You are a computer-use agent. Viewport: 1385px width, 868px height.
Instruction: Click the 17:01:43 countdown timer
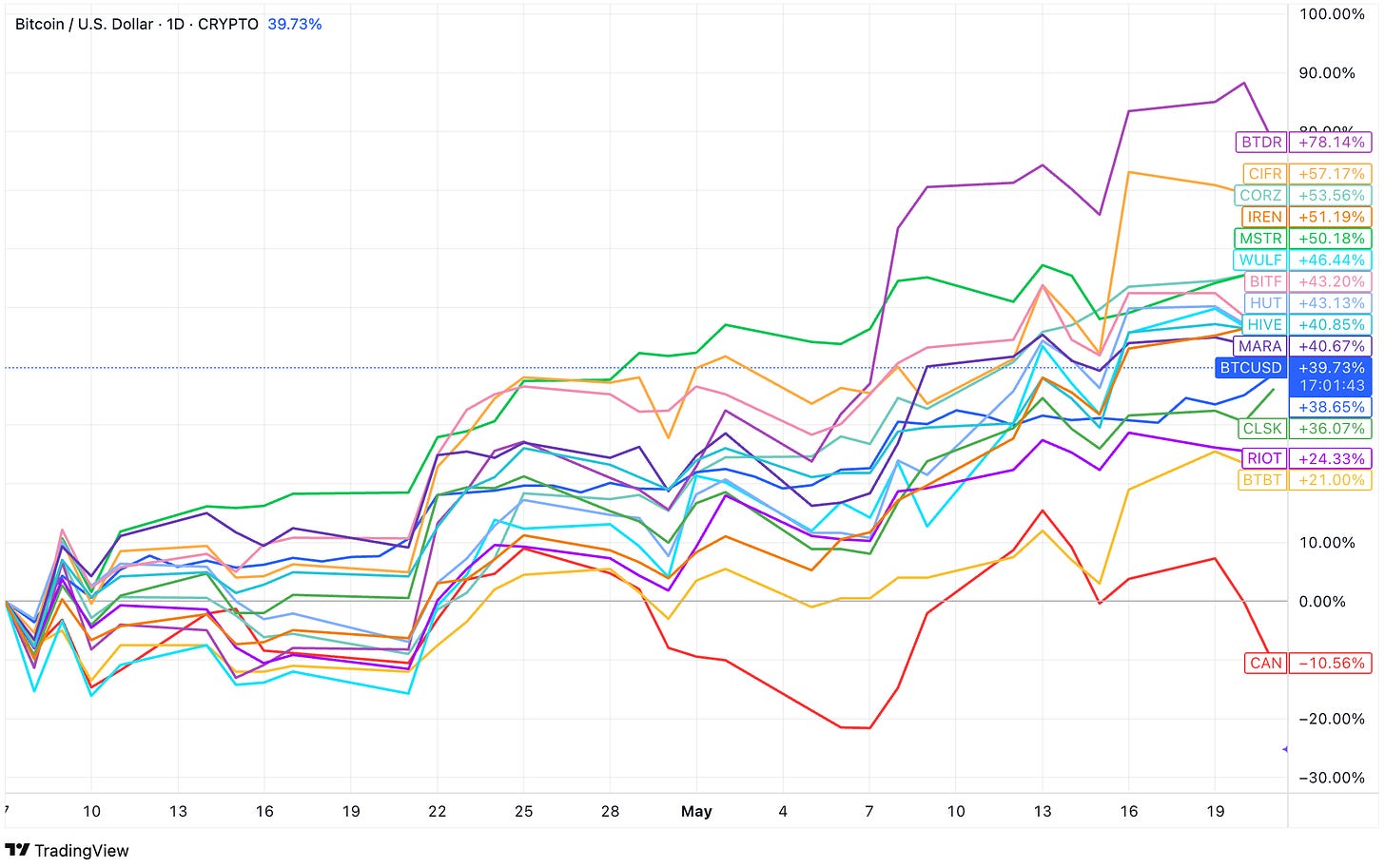[1331, 386]
